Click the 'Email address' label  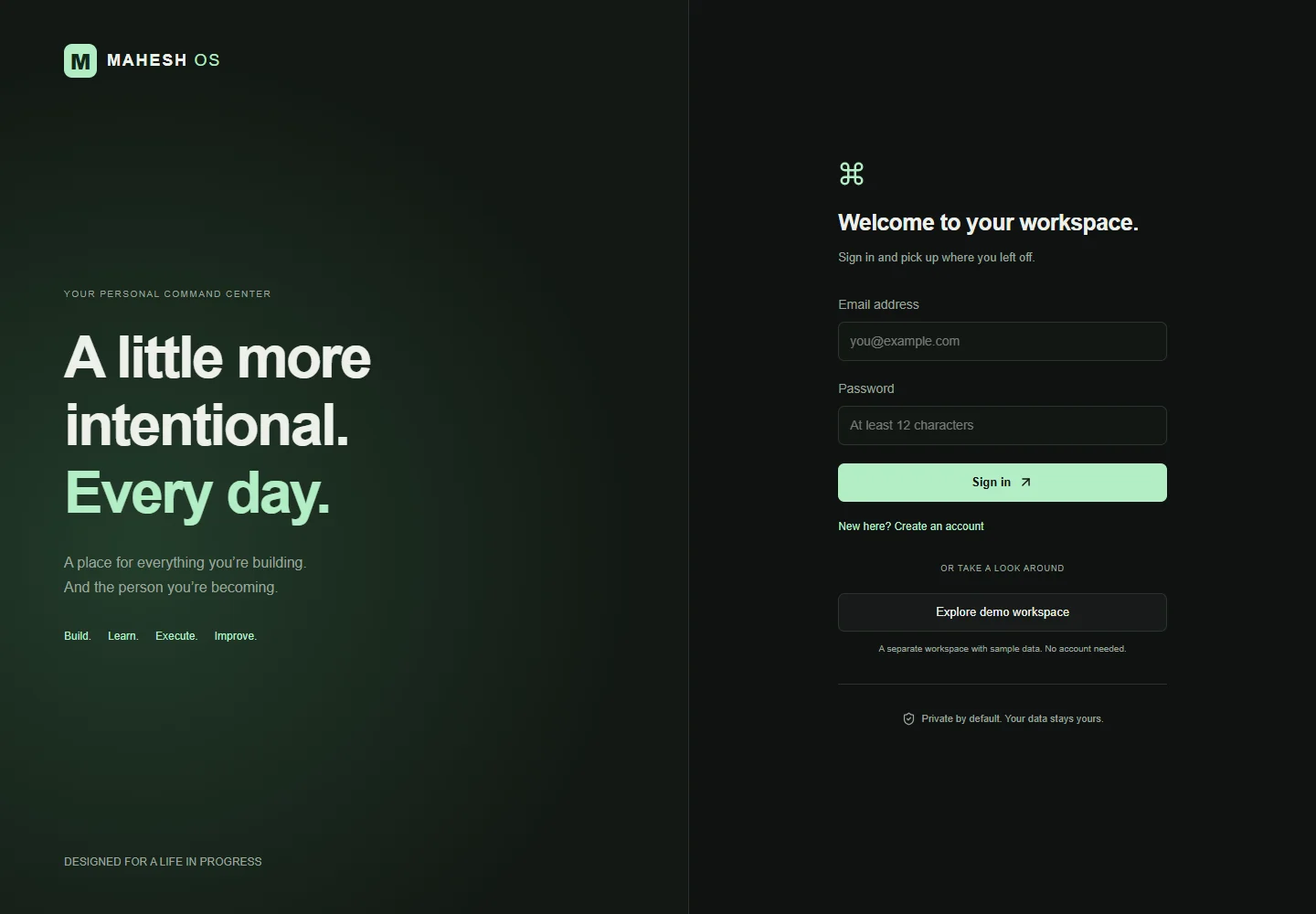(878, 304)
